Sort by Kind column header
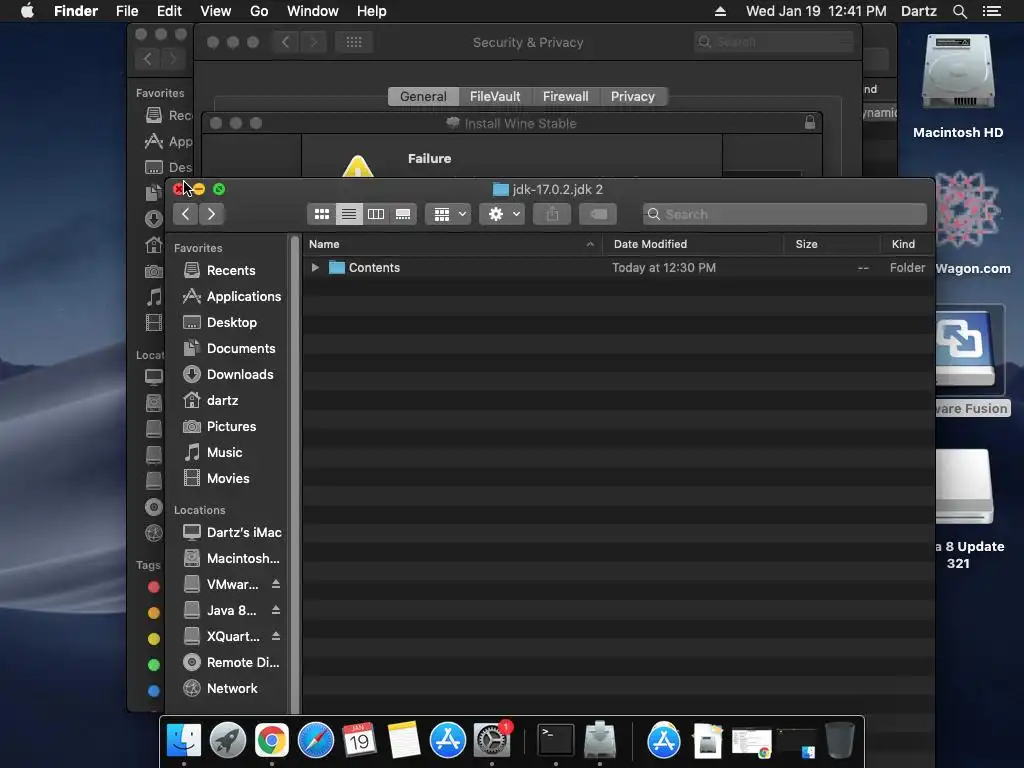 click(906, 244)
